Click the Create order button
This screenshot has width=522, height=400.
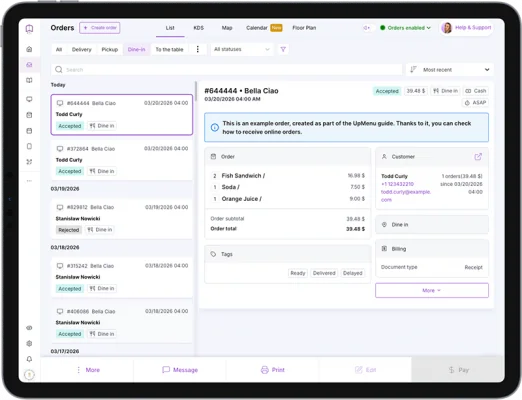pyautogui.click(x=100, y=28)
